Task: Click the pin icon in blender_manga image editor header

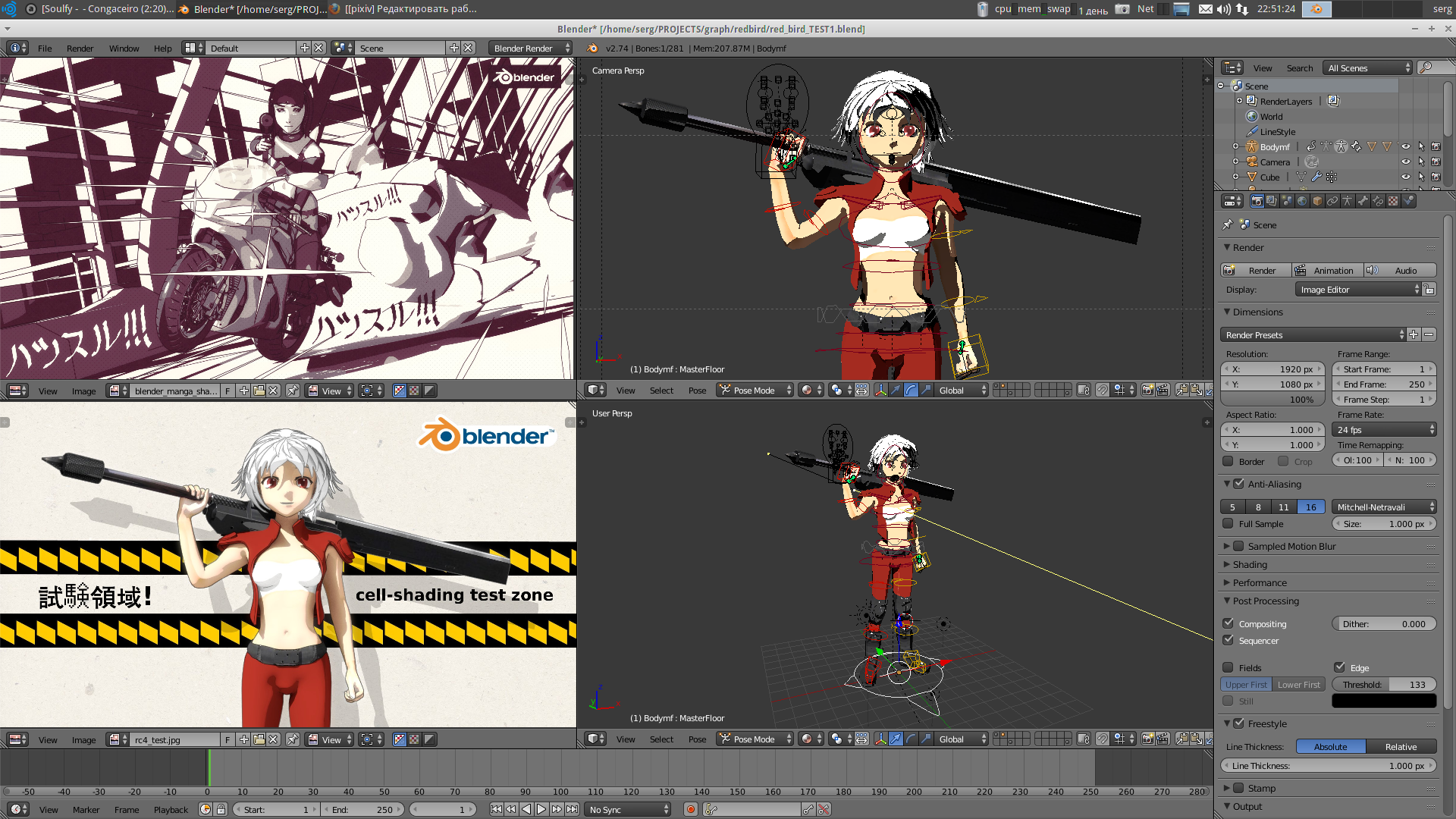Action: click(x=292, y=391)
